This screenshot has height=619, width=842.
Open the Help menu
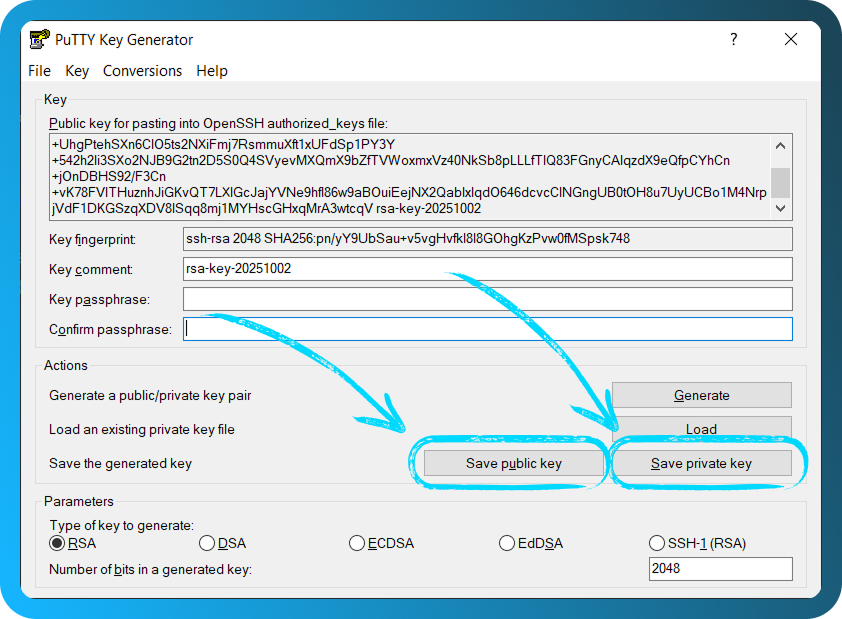click(212, 70)
